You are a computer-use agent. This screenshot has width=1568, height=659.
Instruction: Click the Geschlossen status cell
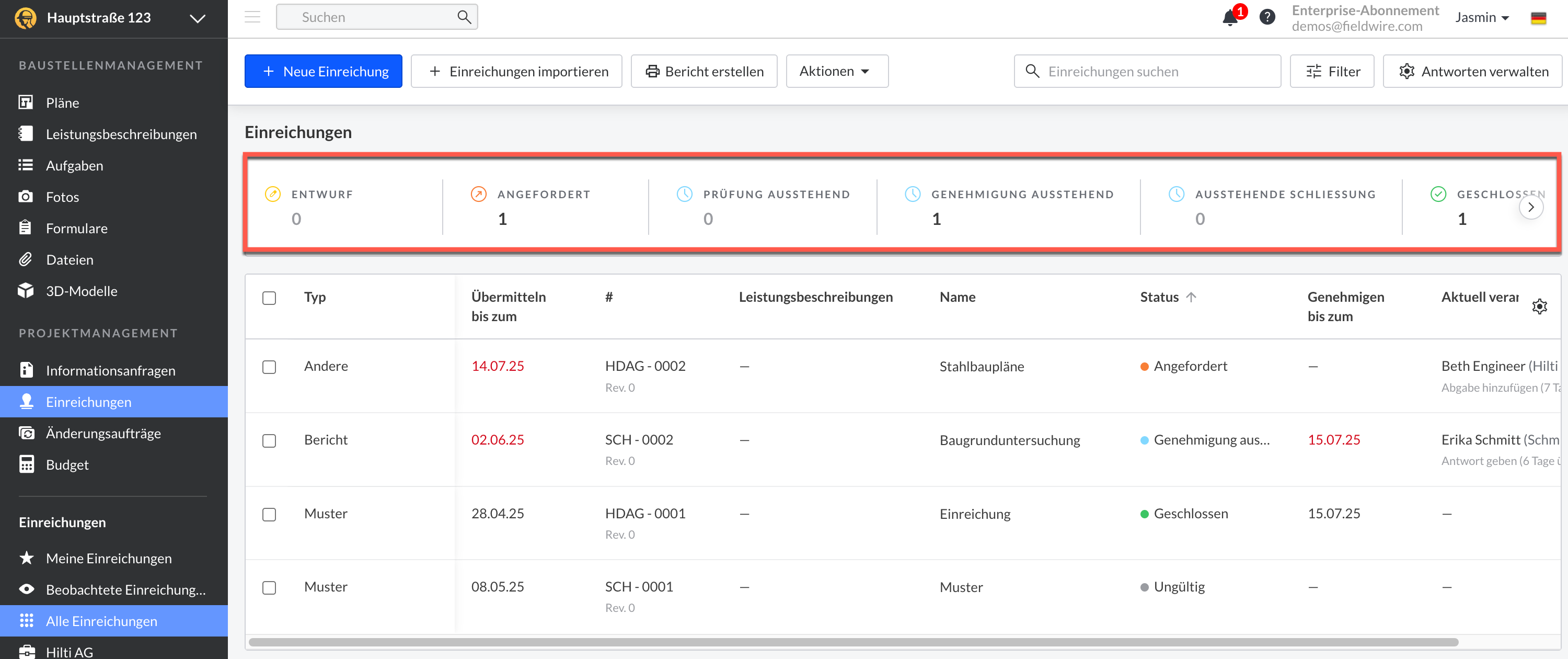pyautogui.click(x=1184, y=514)
